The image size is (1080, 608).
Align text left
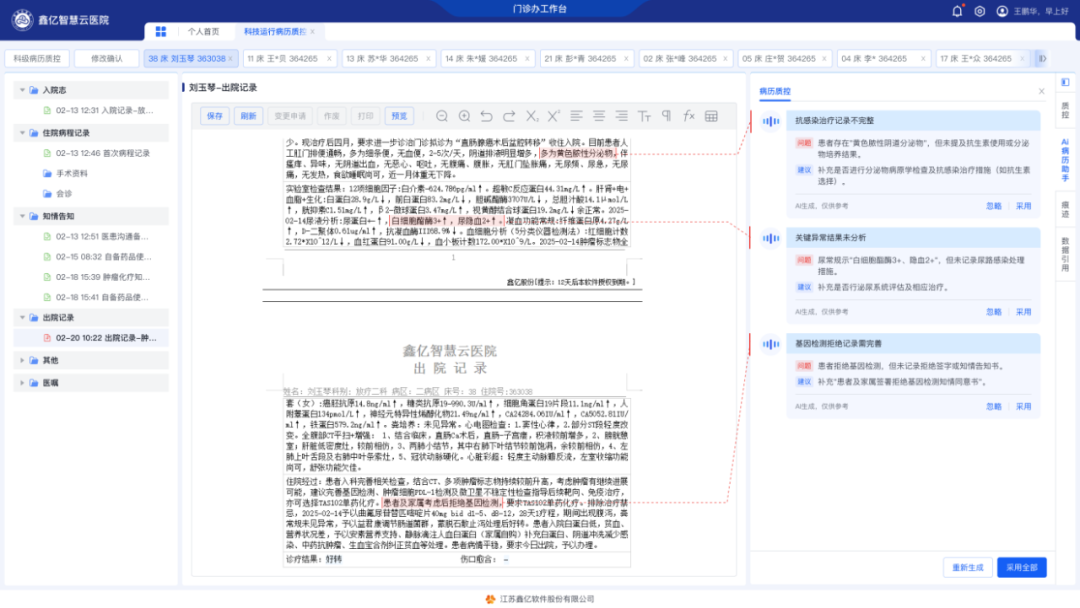pyautogui.click(x=577, y=116)
